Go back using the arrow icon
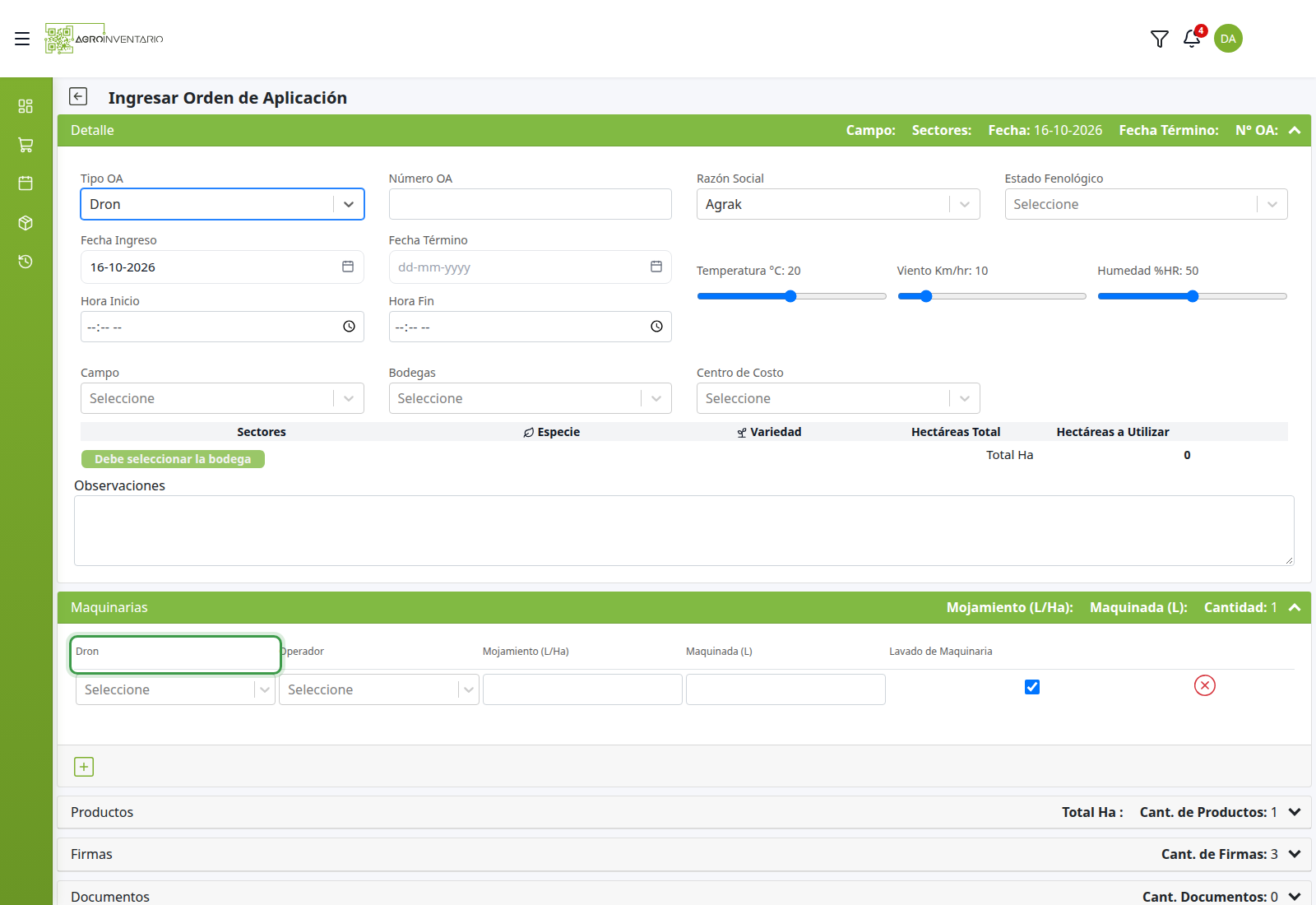The height and width of the screenshot is (905, 1316). pos(78,97)
